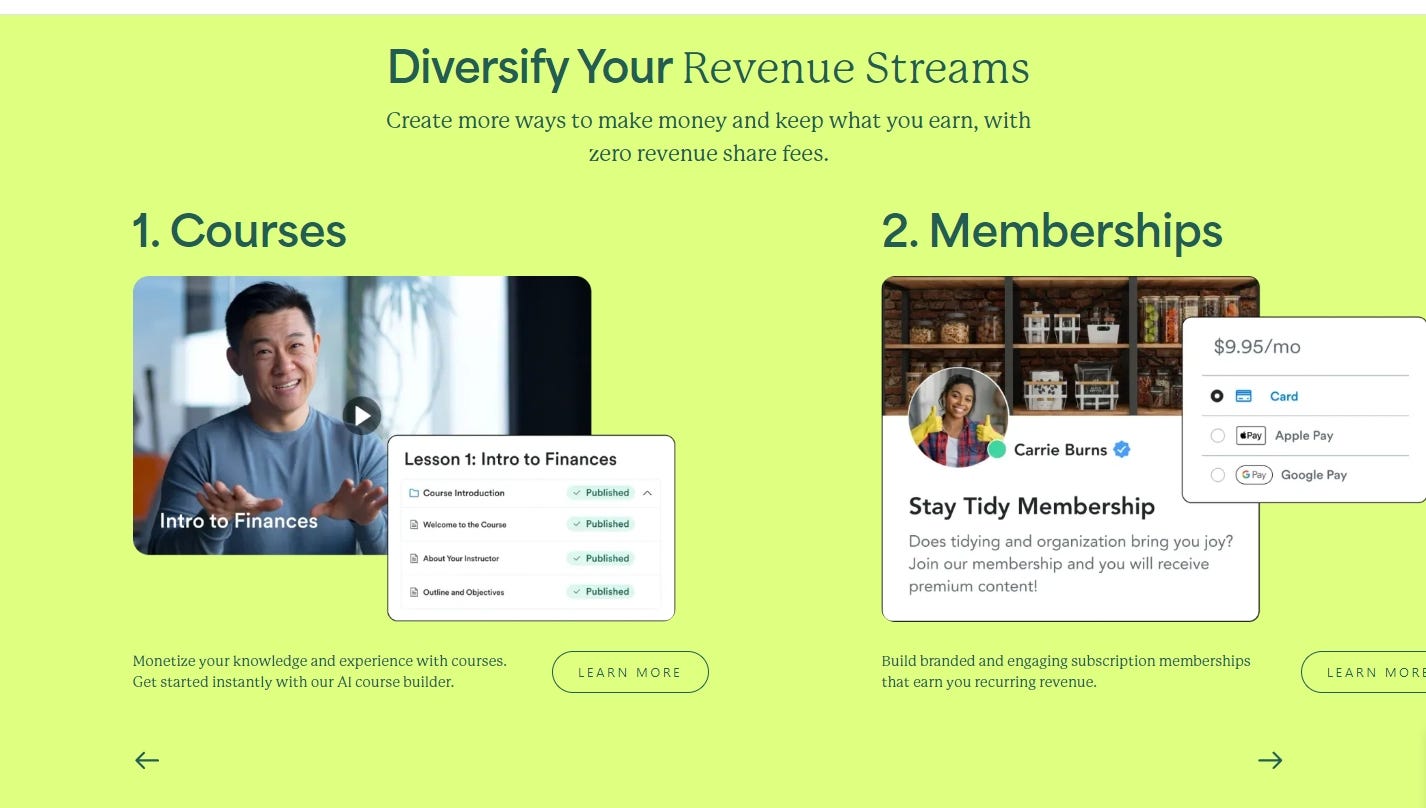Image resolution: width=1426 pixels, height=808 pixels.
Task: Play the Intro to Finances video
Action: (362, 415)
